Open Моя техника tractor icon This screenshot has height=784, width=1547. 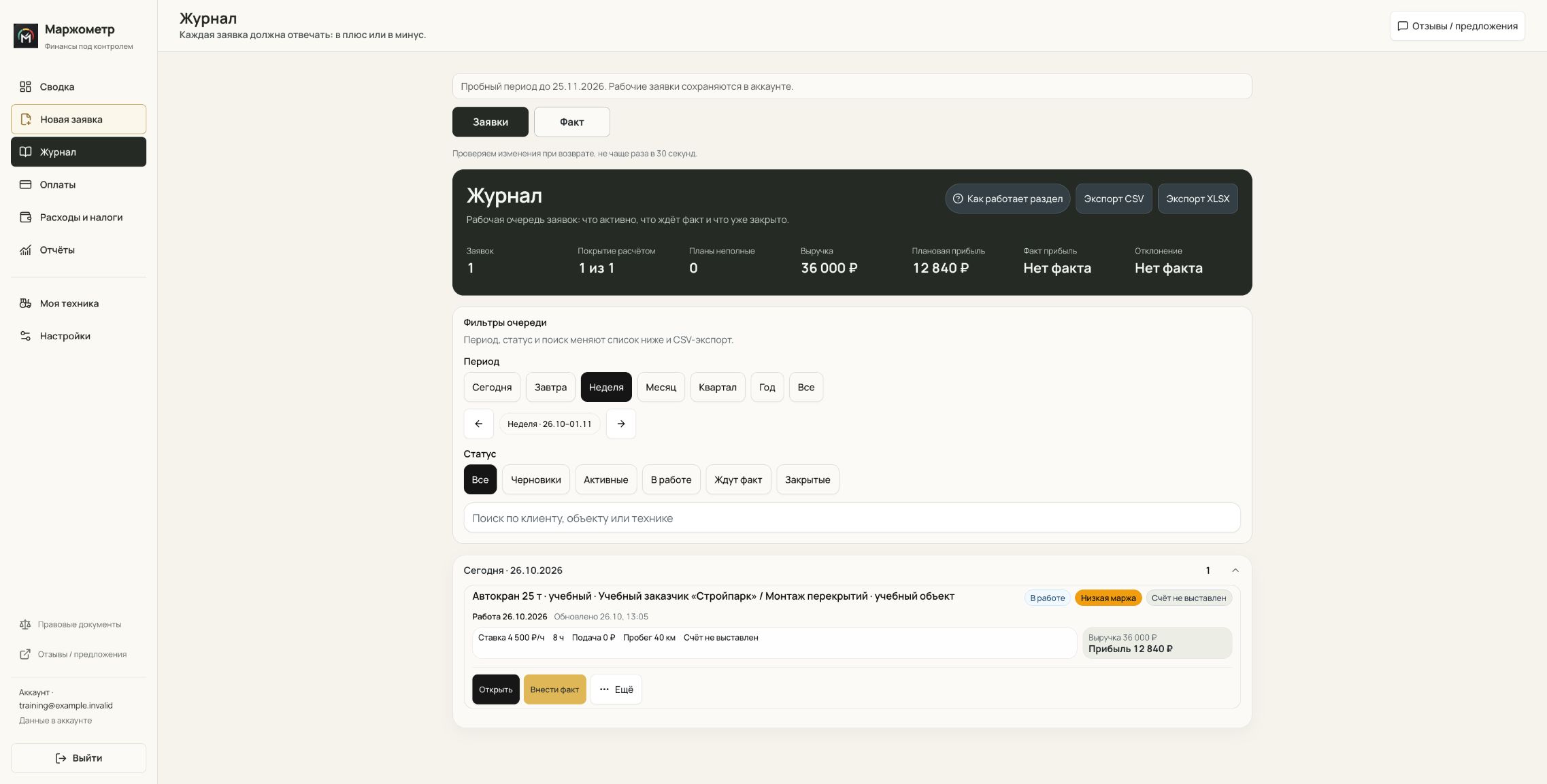[x=25, y=303]
